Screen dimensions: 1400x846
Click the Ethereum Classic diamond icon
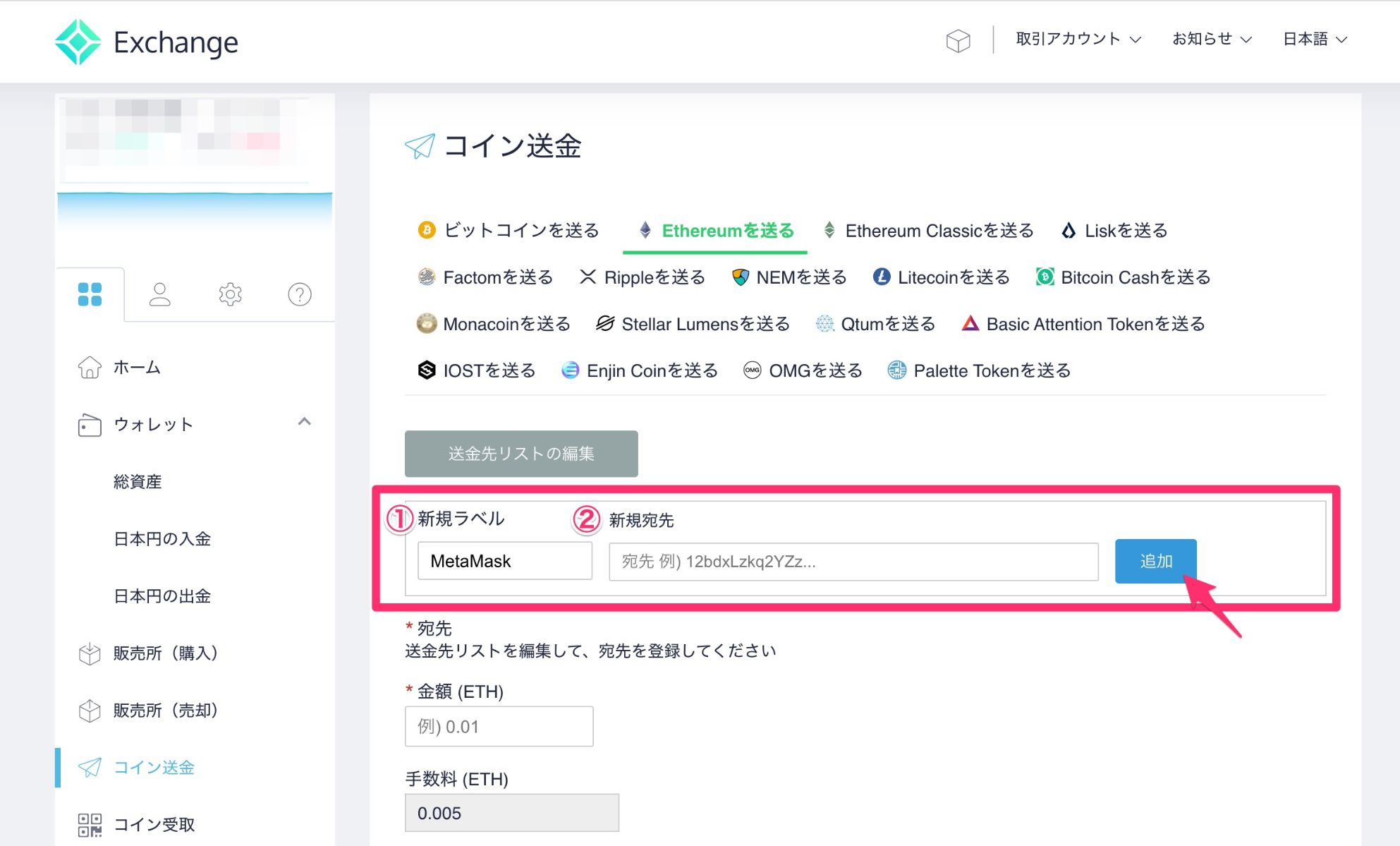coord(829,230)
